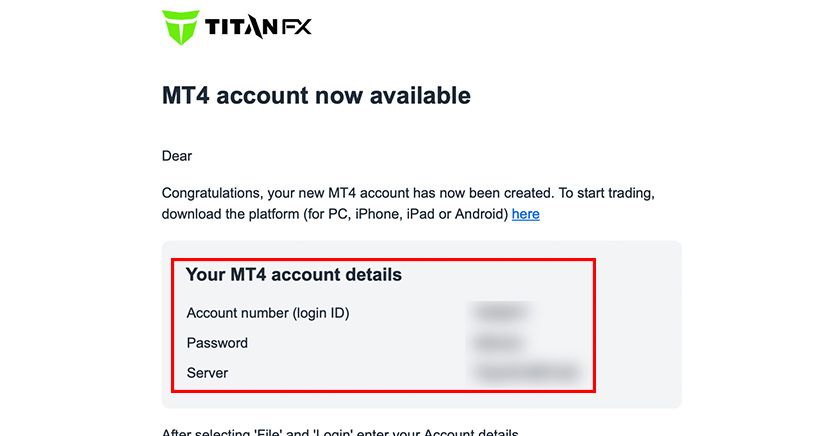Click the 'Your MT4 account details' heading
This screenshot has height=436, width=840.
(294, 274)
